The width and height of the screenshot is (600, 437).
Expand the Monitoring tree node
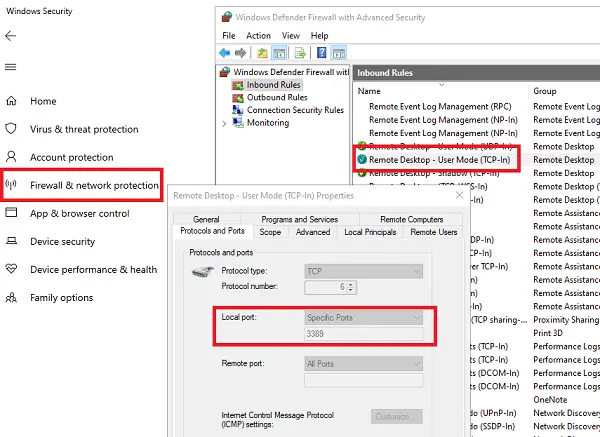tap(224, 123)
